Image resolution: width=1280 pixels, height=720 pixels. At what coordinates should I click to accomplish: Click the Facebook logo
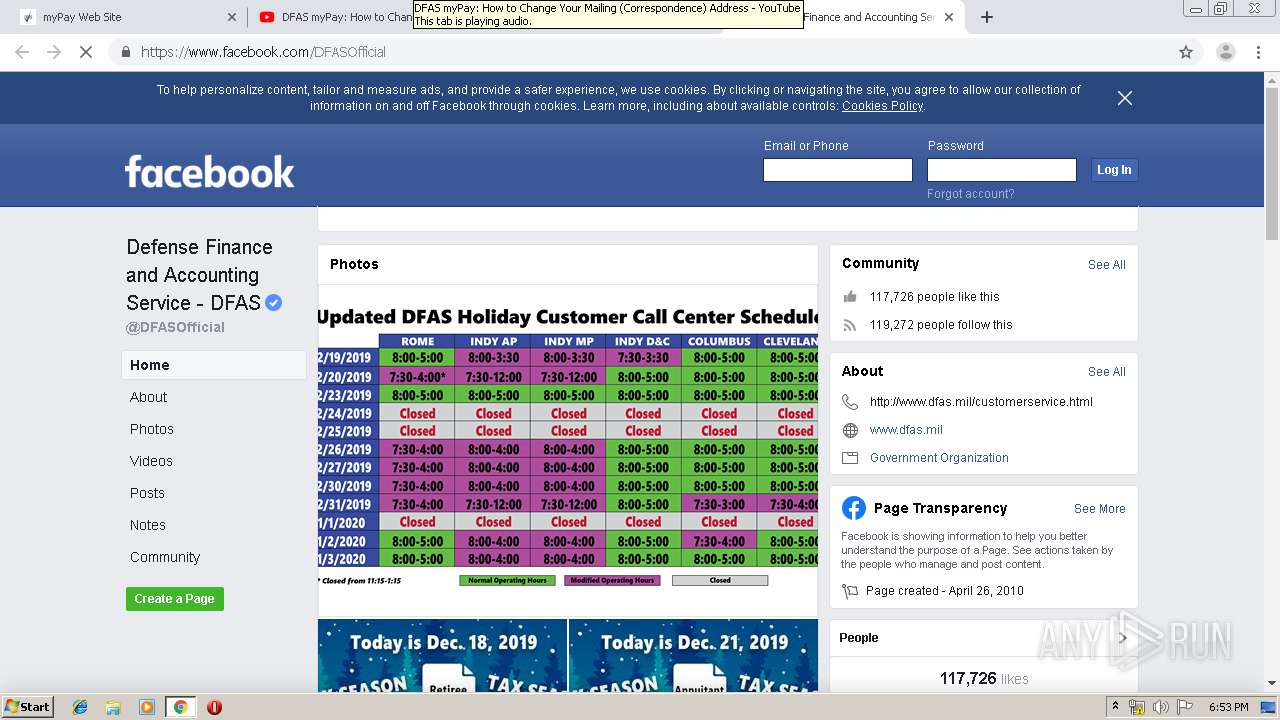point(209,171)
